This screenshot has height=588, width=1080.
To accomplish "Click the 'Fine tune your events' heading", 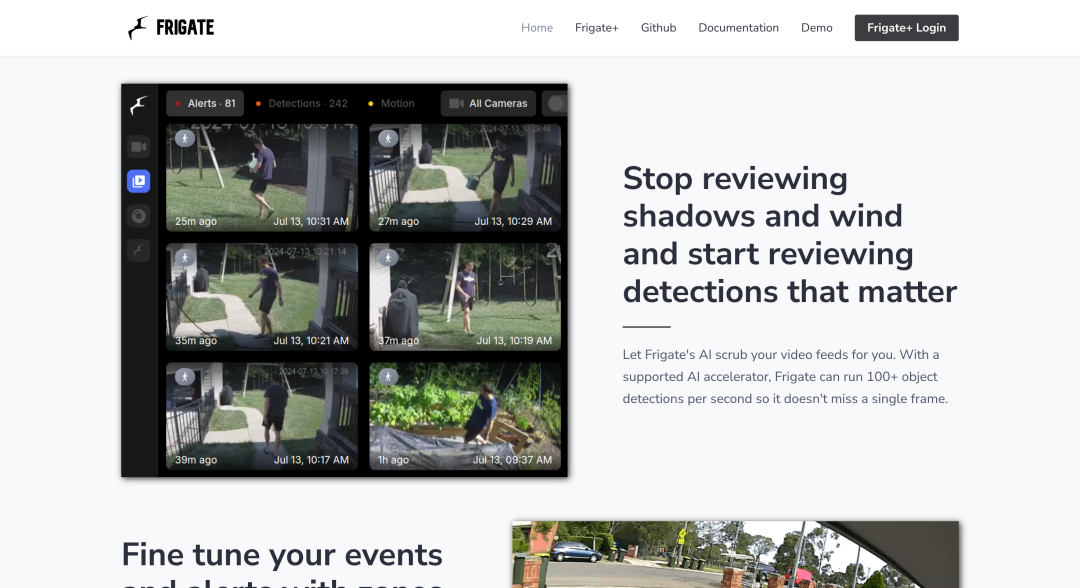I will pyautogui.click(x=282, y=563).
